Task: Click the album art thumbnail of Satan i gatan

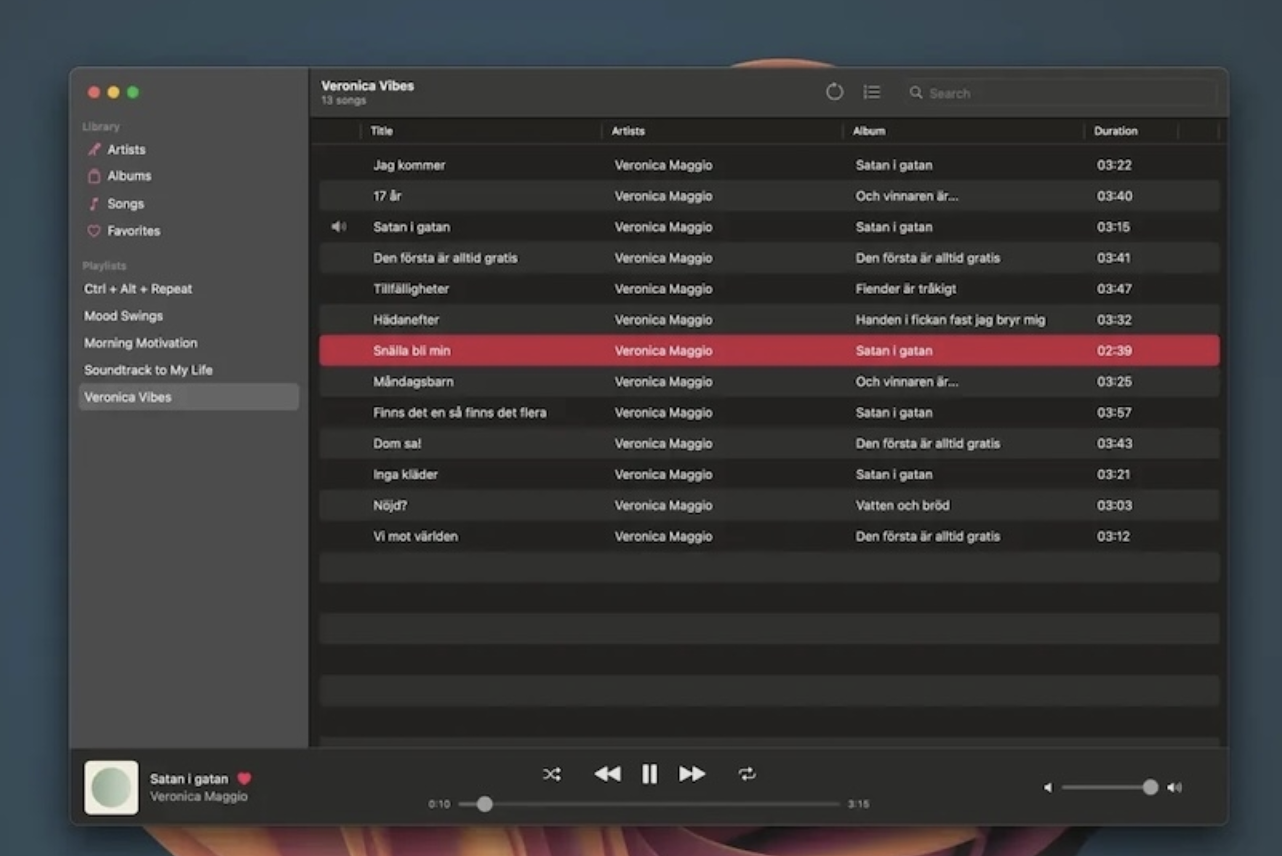Action: (110, 787)
